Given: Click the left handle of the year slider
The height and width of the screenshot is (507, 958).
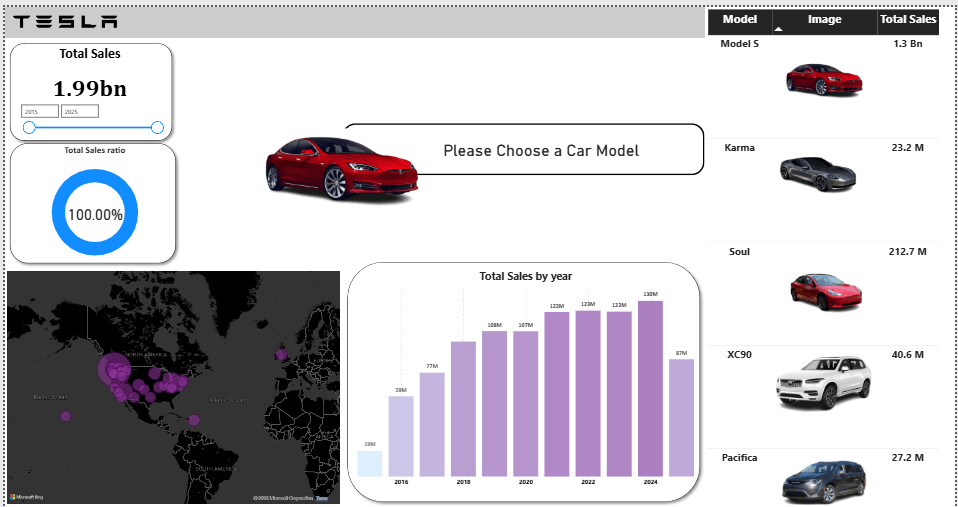Looking at the screenshot, I should click(x=29, y=128).
